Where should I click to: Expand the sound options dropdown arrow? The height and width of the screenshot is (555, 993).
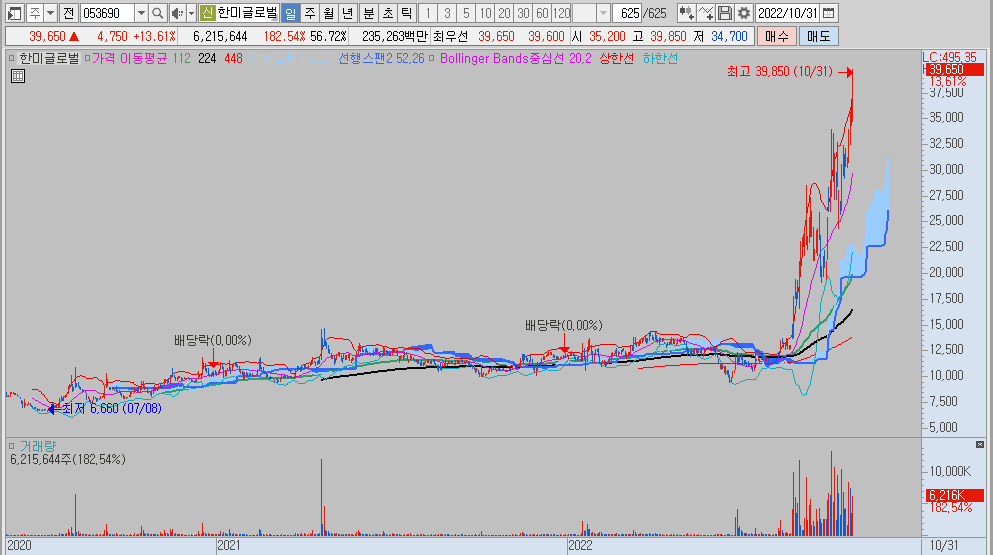tap(191, 13)
